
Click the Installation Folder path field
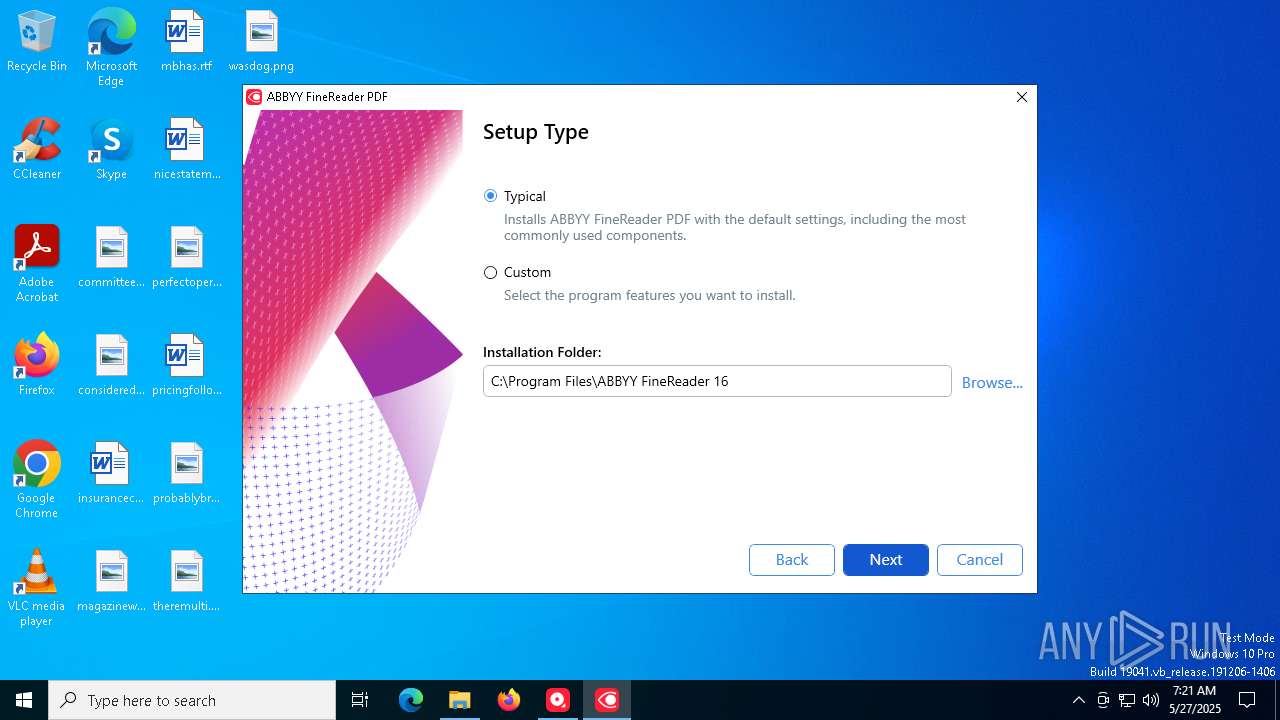tap(717, 381)
